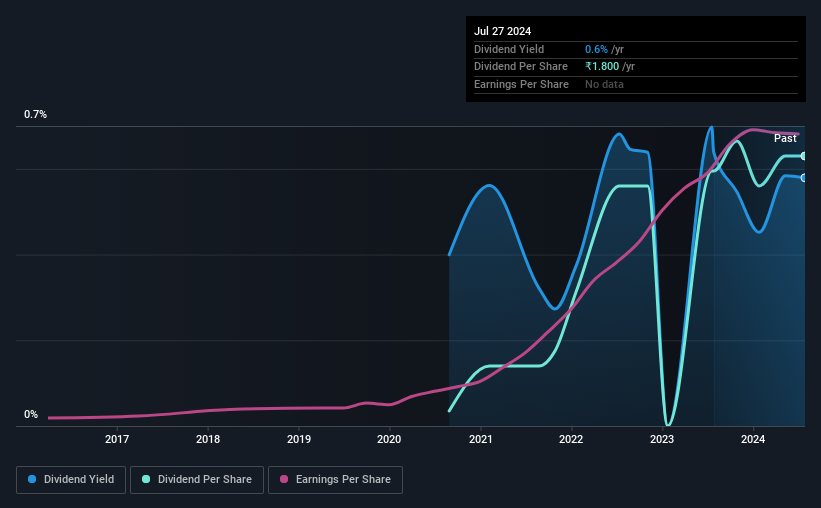This screenshot has height=508, width=821.
Task: Select the 2022 tick on the timeline axis
Action: [571, 439]
